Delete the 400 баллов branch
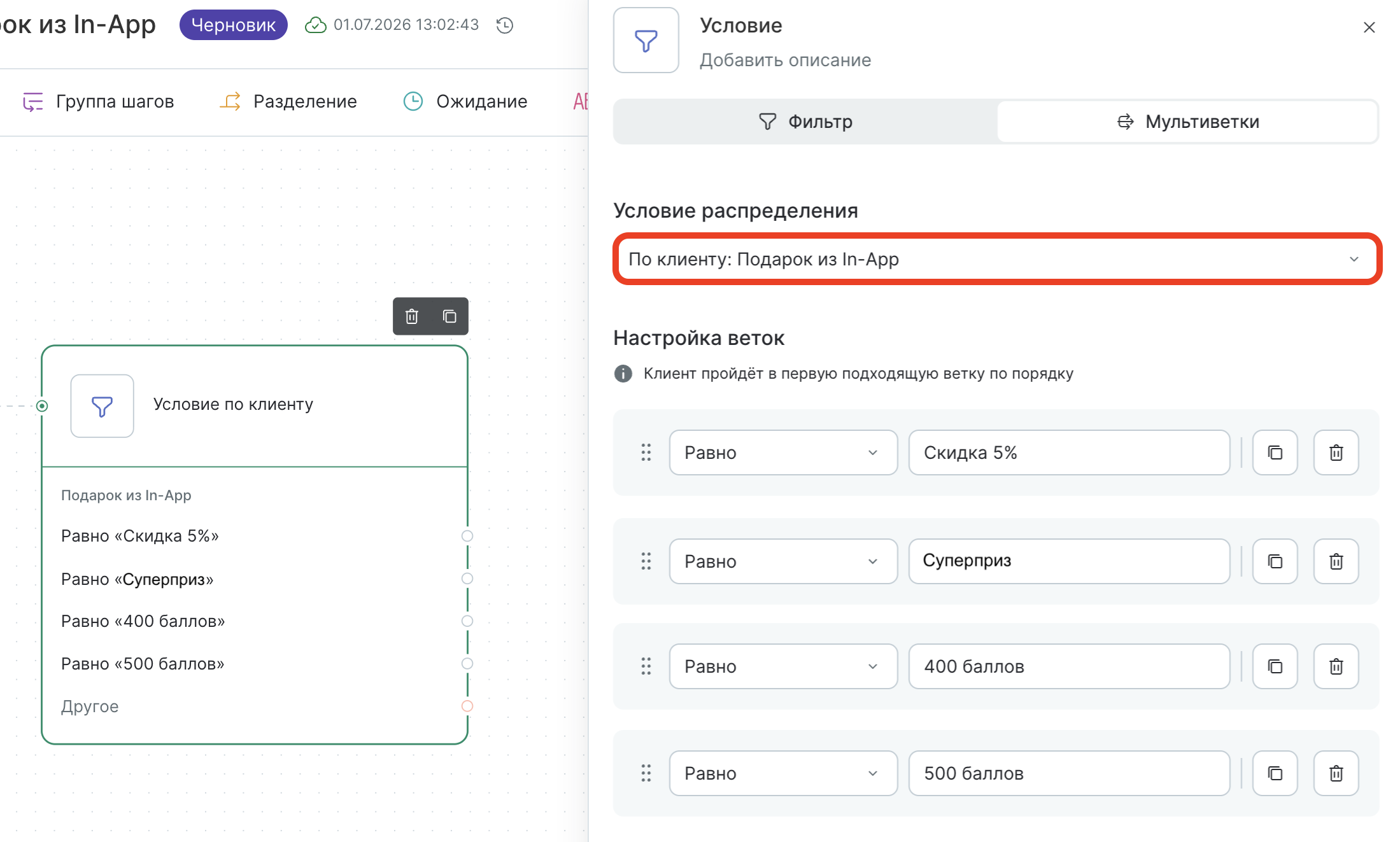The image size is (1400, 842). [x=1336, y=666]
